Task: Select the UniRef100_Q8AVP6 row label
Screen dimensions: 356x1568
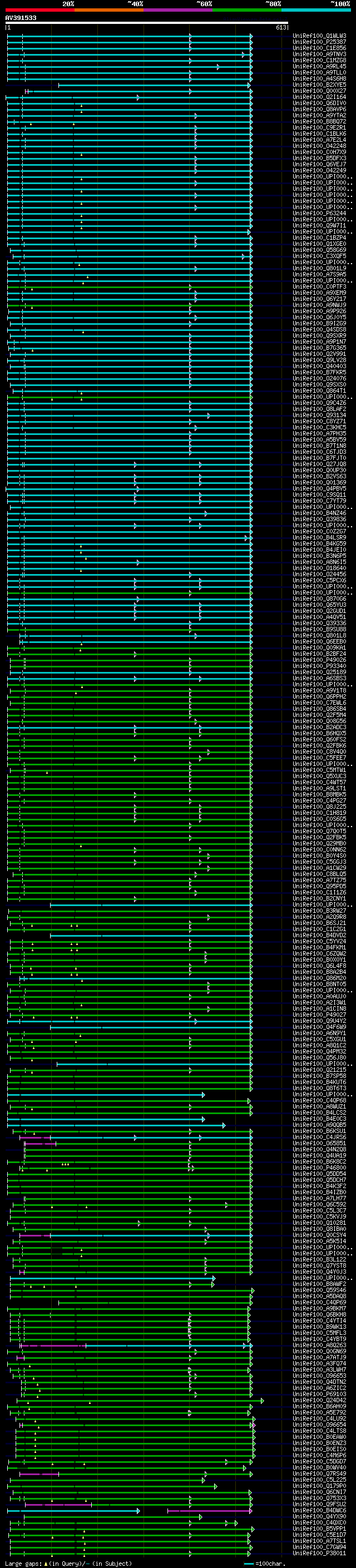Action: (x=319, y=110)
